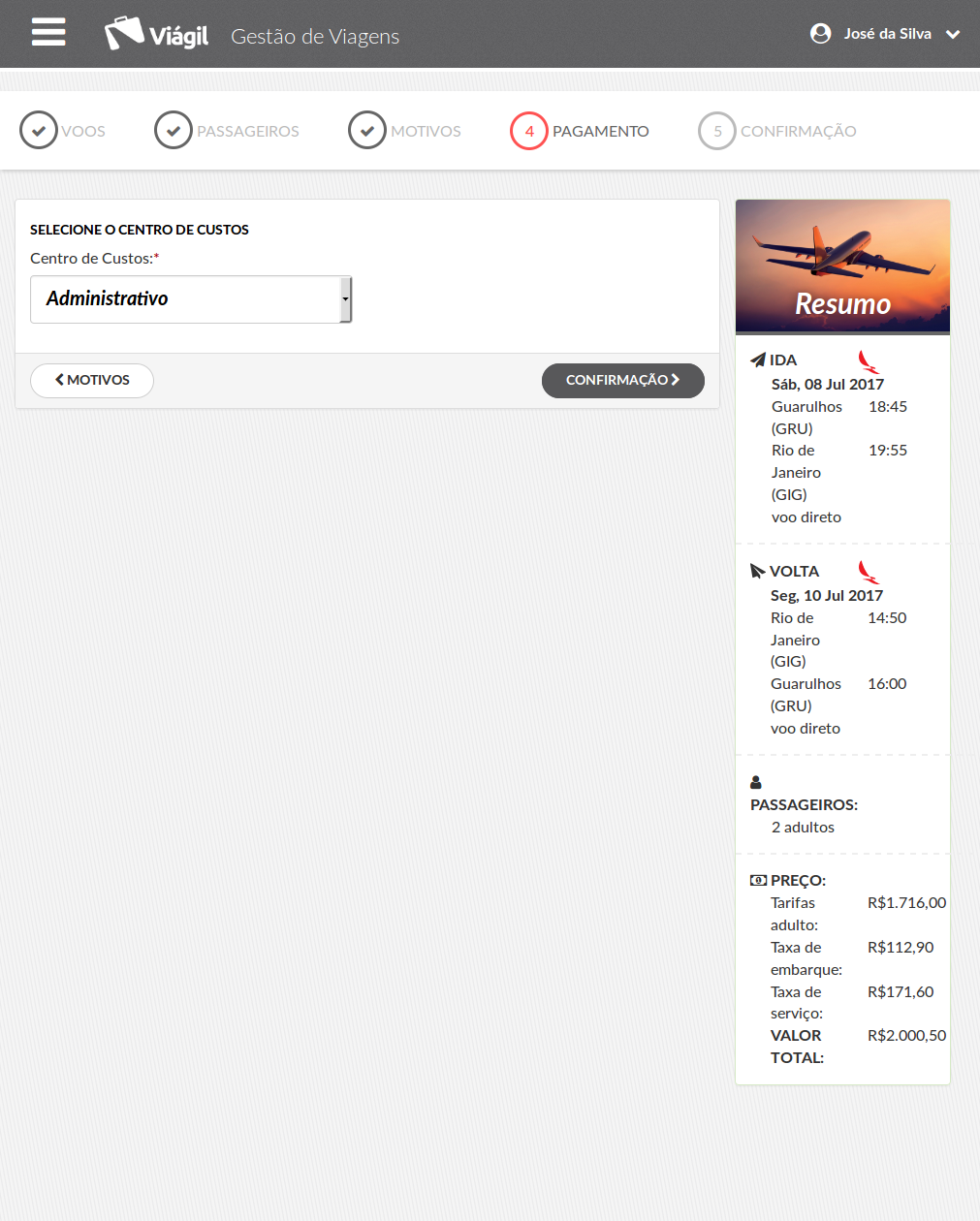This screenshot has height=1221, width=980.
Task: Click the Voos step checkmark icon
Action: coord(39,130)
